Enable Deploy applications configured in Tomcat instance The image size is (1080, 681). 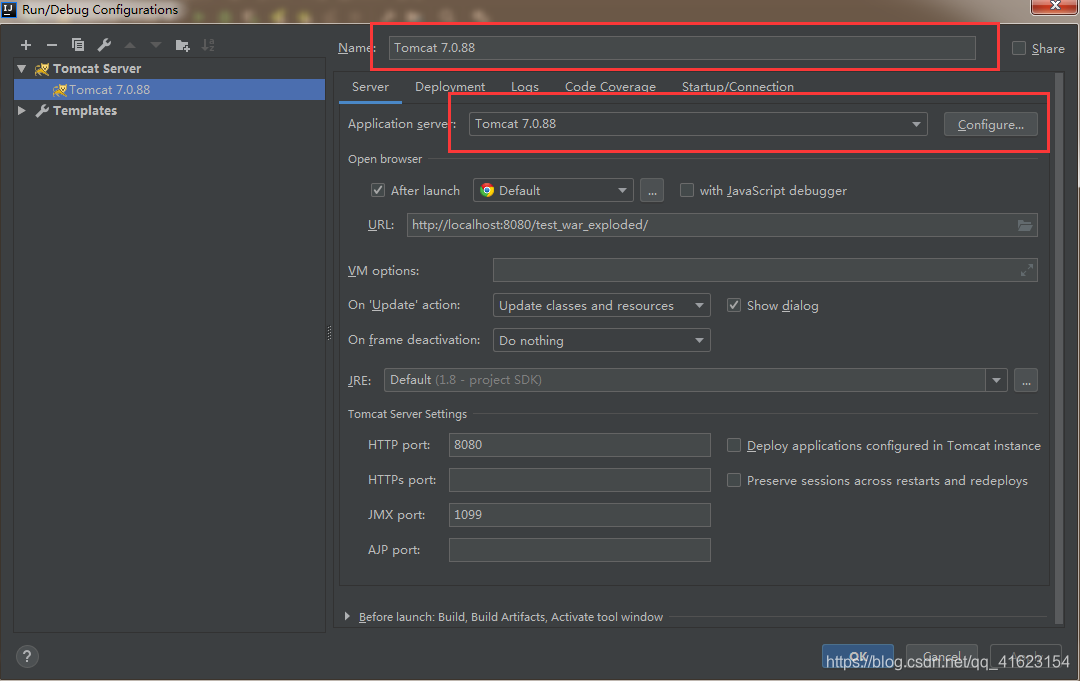734,446
